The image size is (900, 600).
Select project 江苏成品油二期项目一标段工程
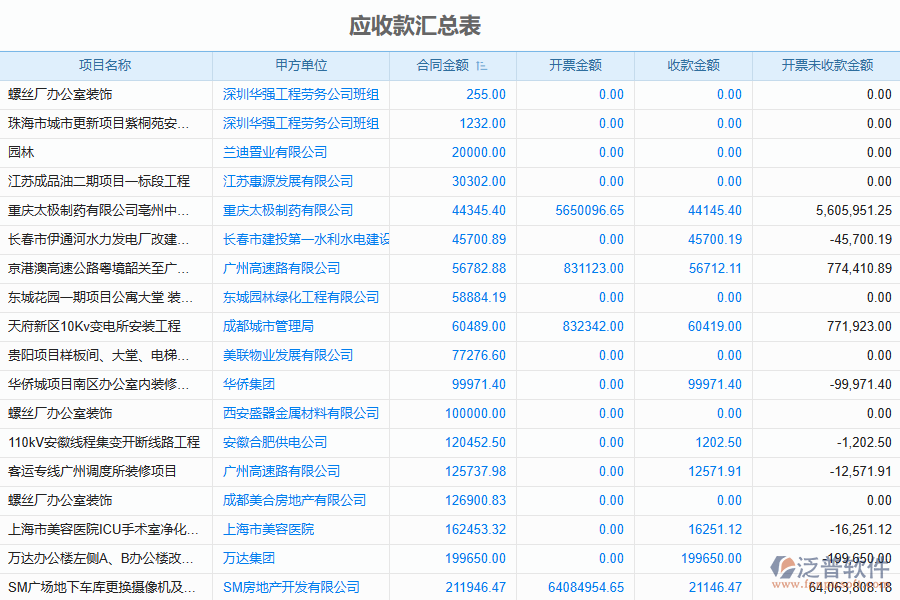pos(99,181)
